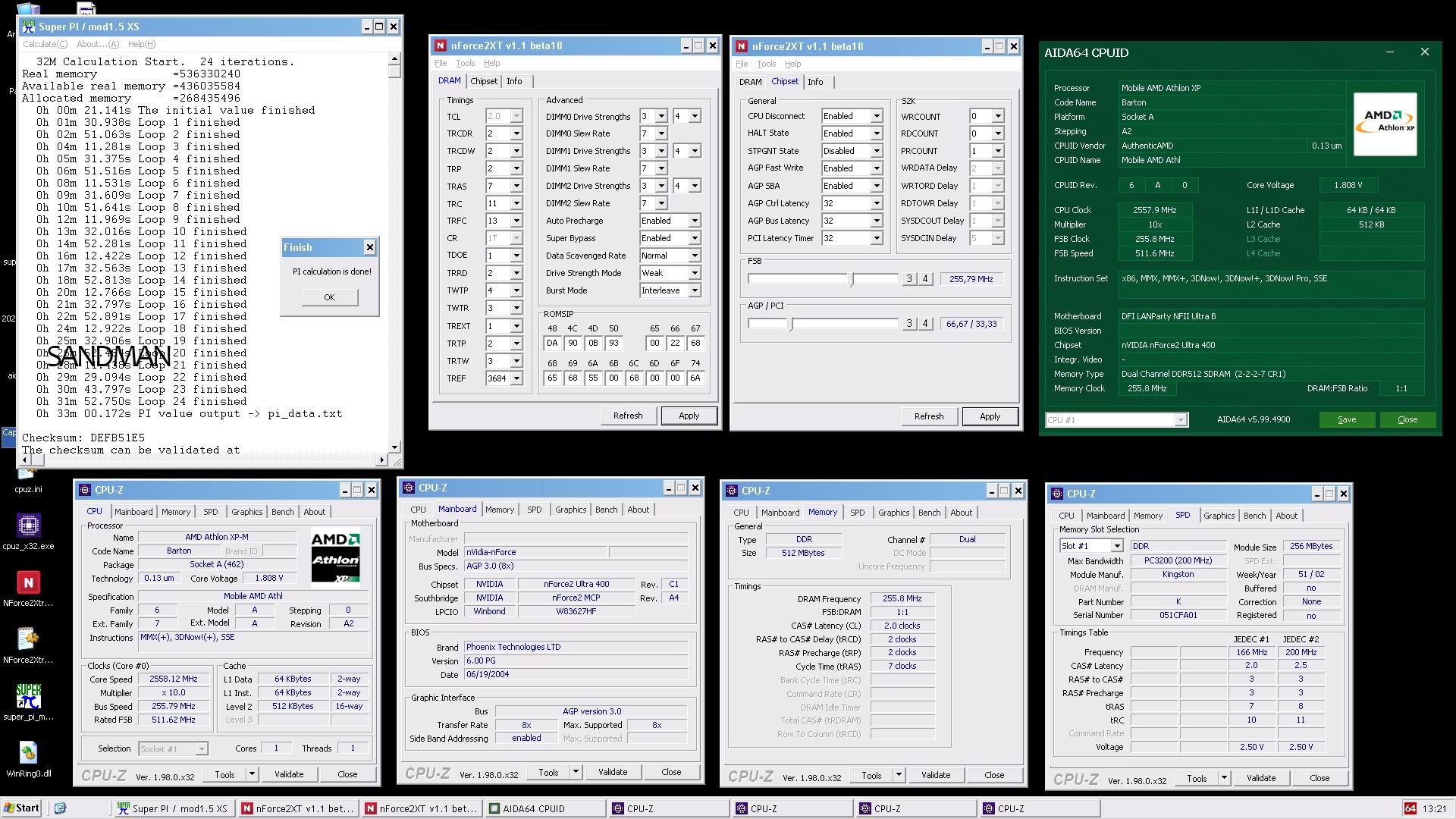This screenshot has height=819, width=1456.
Task: Switch to the Info tab in the DRAM window
Action: (x=514, y=81)
